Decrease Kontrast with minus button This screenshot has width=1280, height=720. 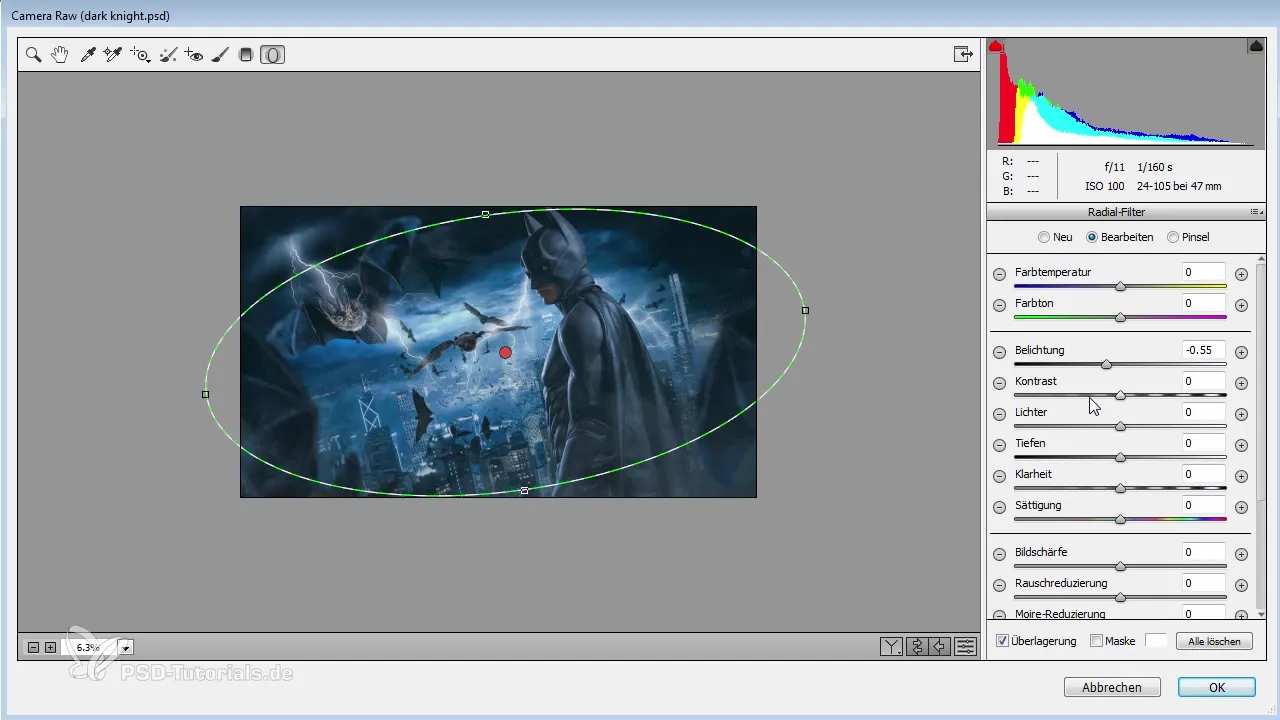[x=999, y=383]
